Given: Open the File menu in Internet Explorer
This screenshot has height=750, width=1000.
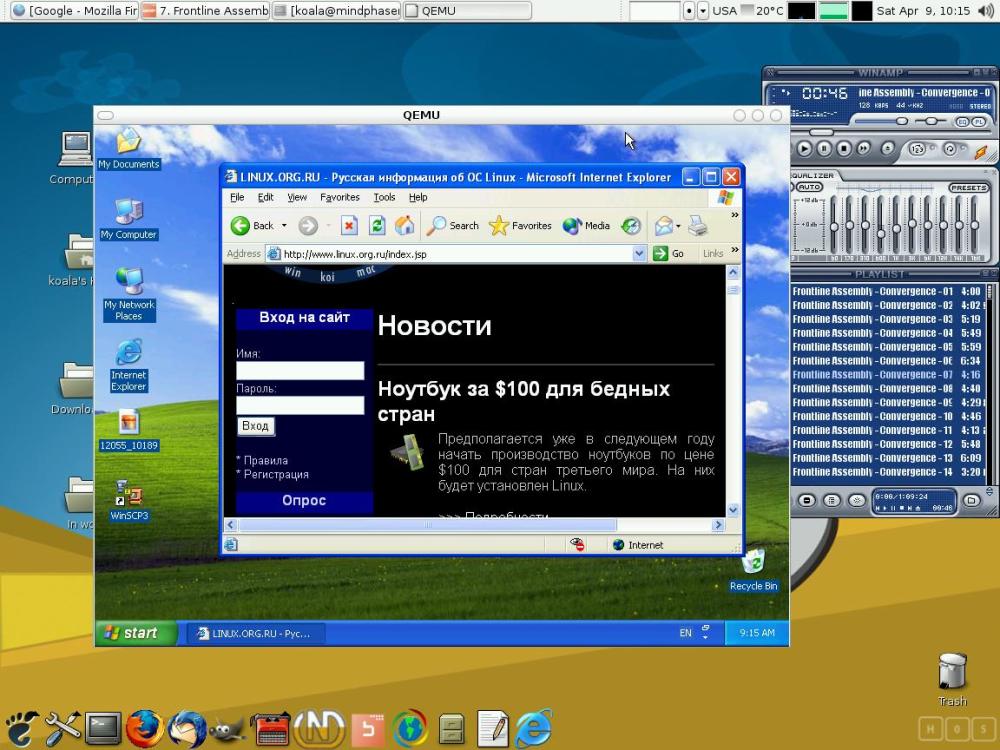Looking at the screenshot, I should tap(237, 197).
